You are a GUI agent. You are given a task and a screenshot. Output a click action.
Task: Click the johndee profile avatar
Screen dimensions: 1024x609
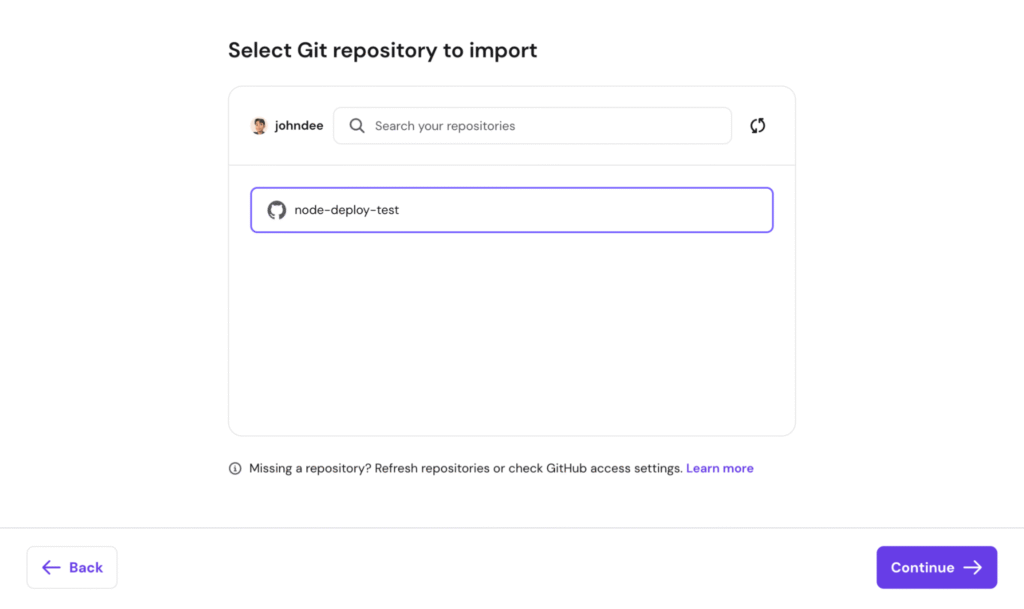click(259, 125)
